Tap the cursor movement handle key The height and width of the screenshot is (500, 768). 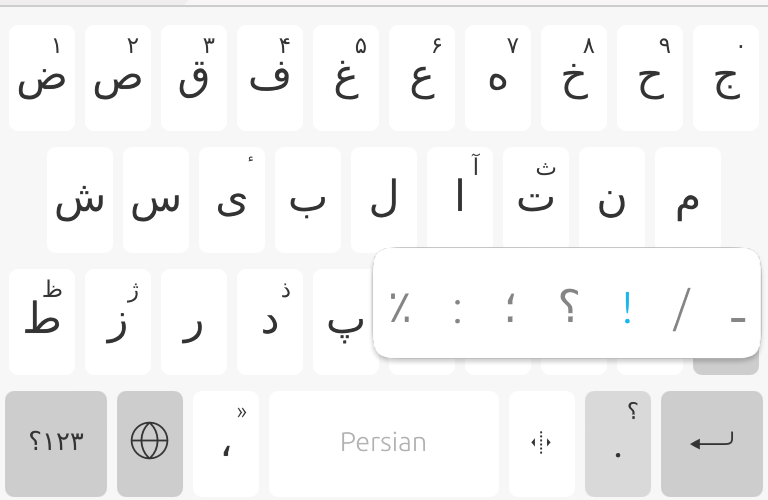coord(542,443)
